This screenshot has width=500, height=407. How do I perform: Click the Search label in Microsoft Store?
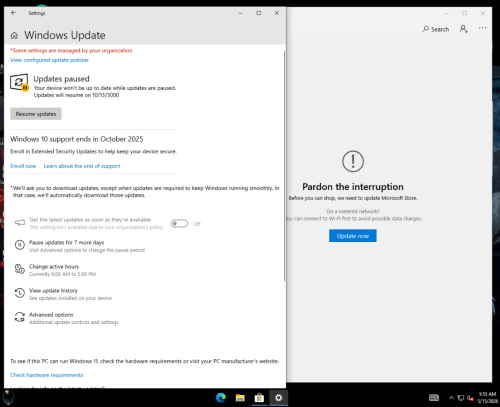pyautogui.click(x=440, y=29)
